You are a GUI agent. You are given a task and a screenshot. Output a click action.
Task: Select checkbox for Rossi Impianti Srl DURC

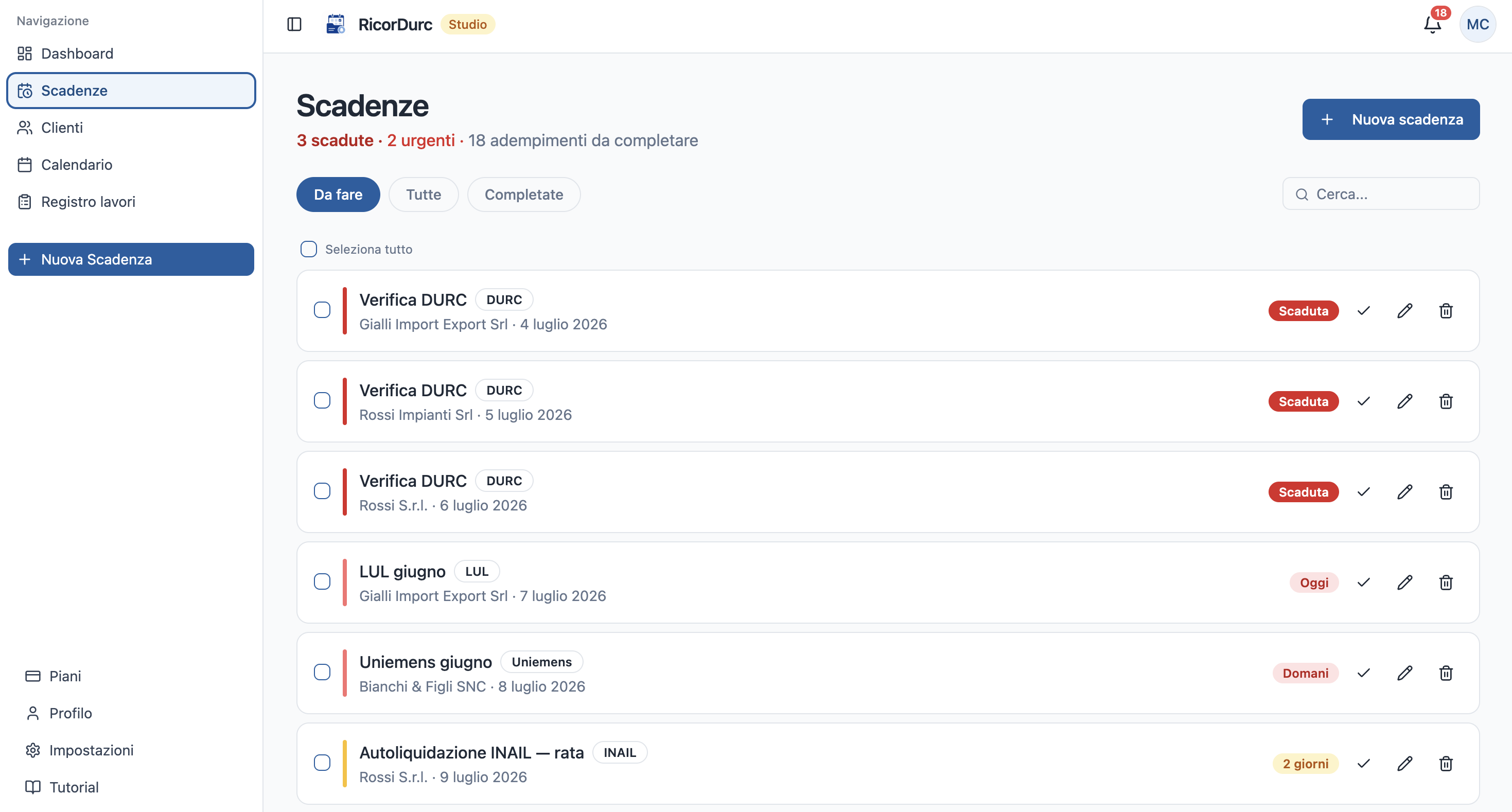point(322,400)
